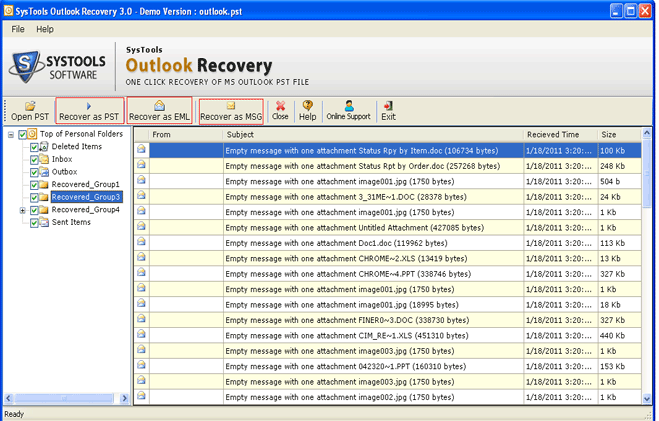This screenshot has width=659, height=421.
Task: Click the Recovered_Group4 folder icon
Action: pyautogui.click(x=44, y=210)
